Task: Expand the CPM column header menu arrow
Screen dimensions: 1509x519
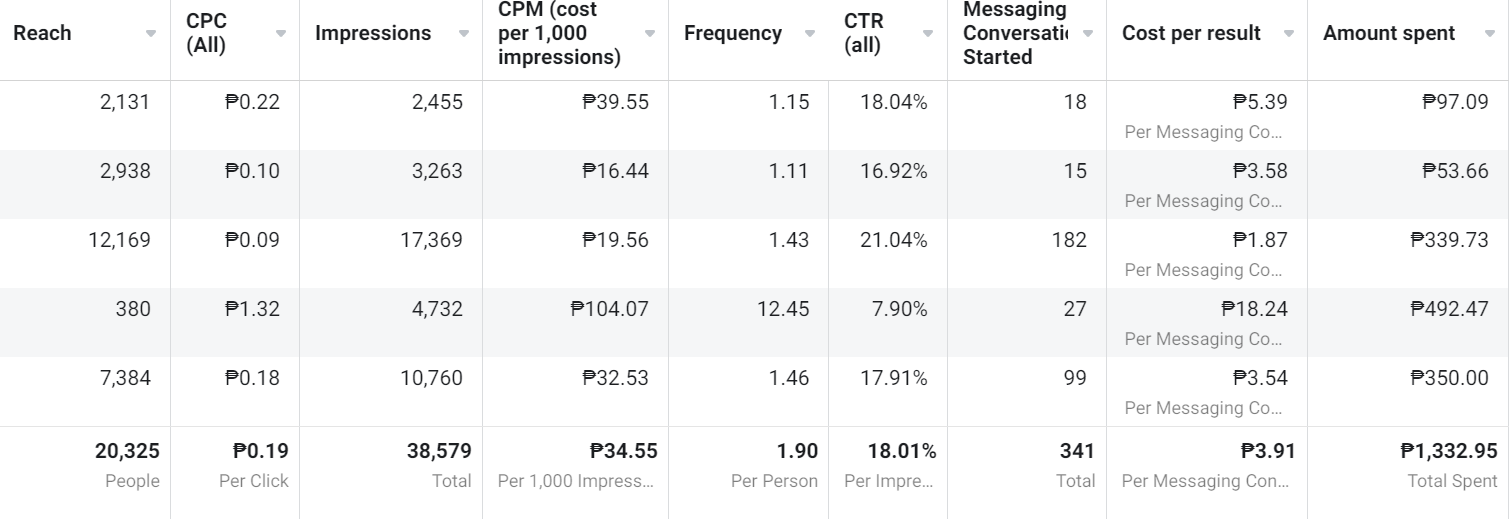Action: pos(650,34)
